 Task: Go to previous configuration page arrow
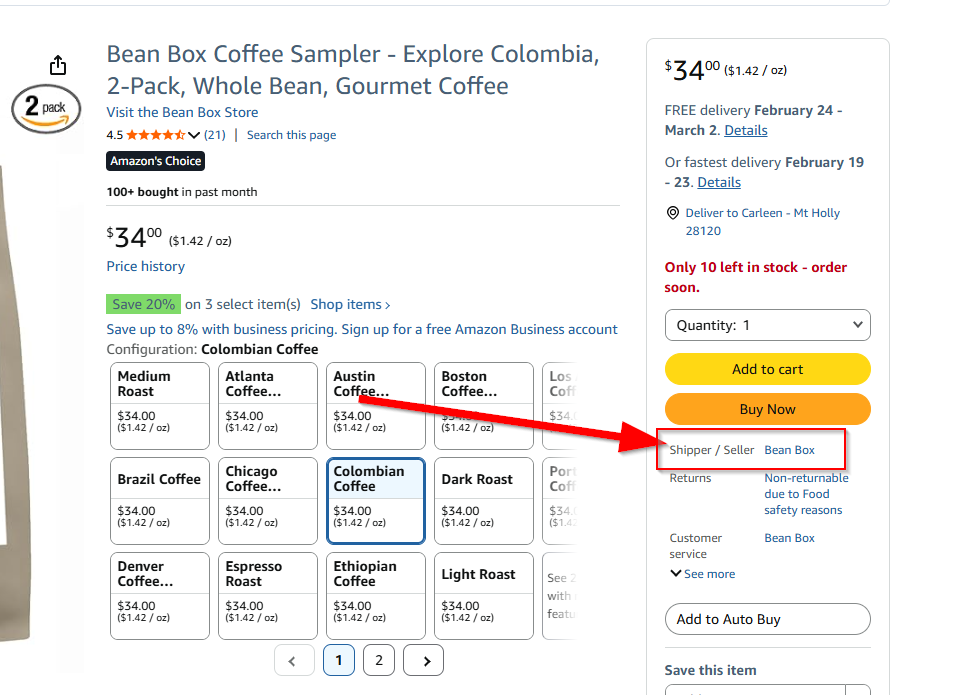(292, 660)
